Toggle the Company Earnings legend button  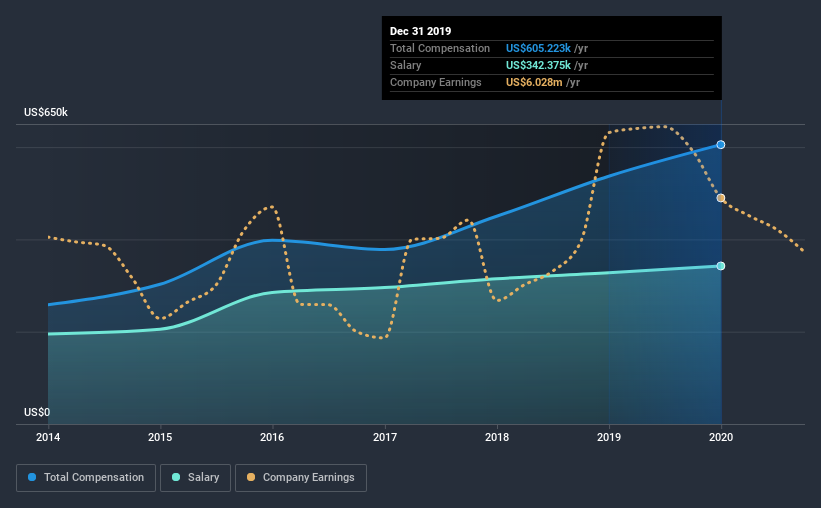(x=301, y=478)
